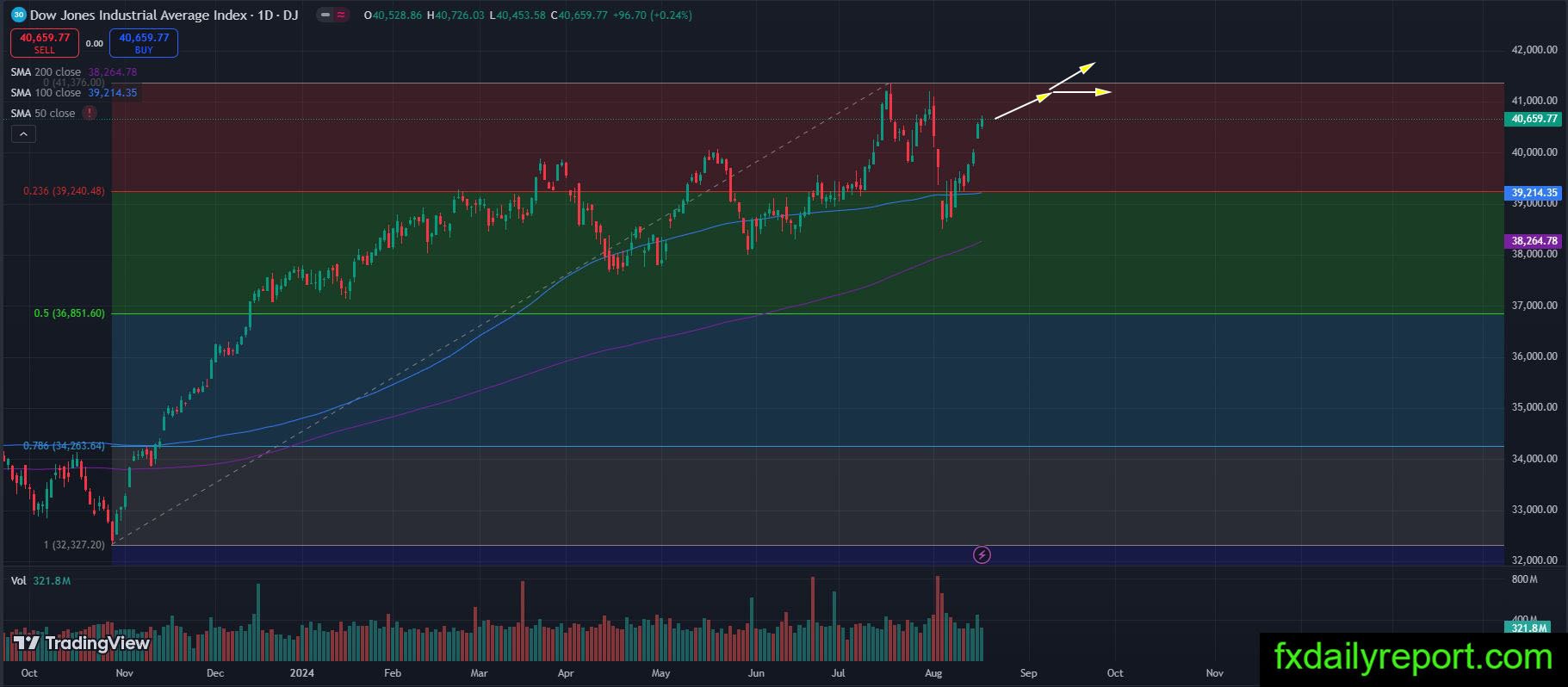
Task: Collapse the indicator legend with the chevron
Action: (23, 133)
